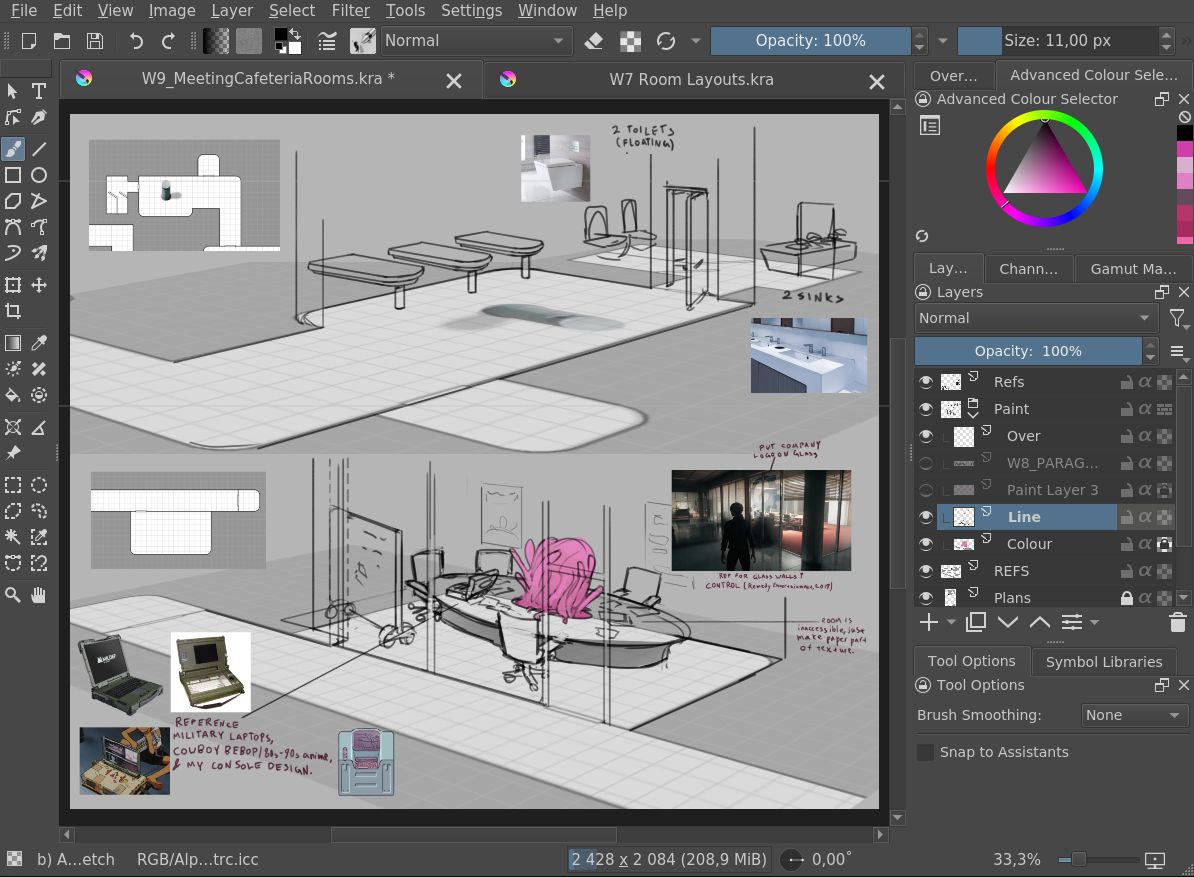Select the Rectangular Selection tool
The image size is (1194, 877).
pyautogui.click(x=13, y=485)
